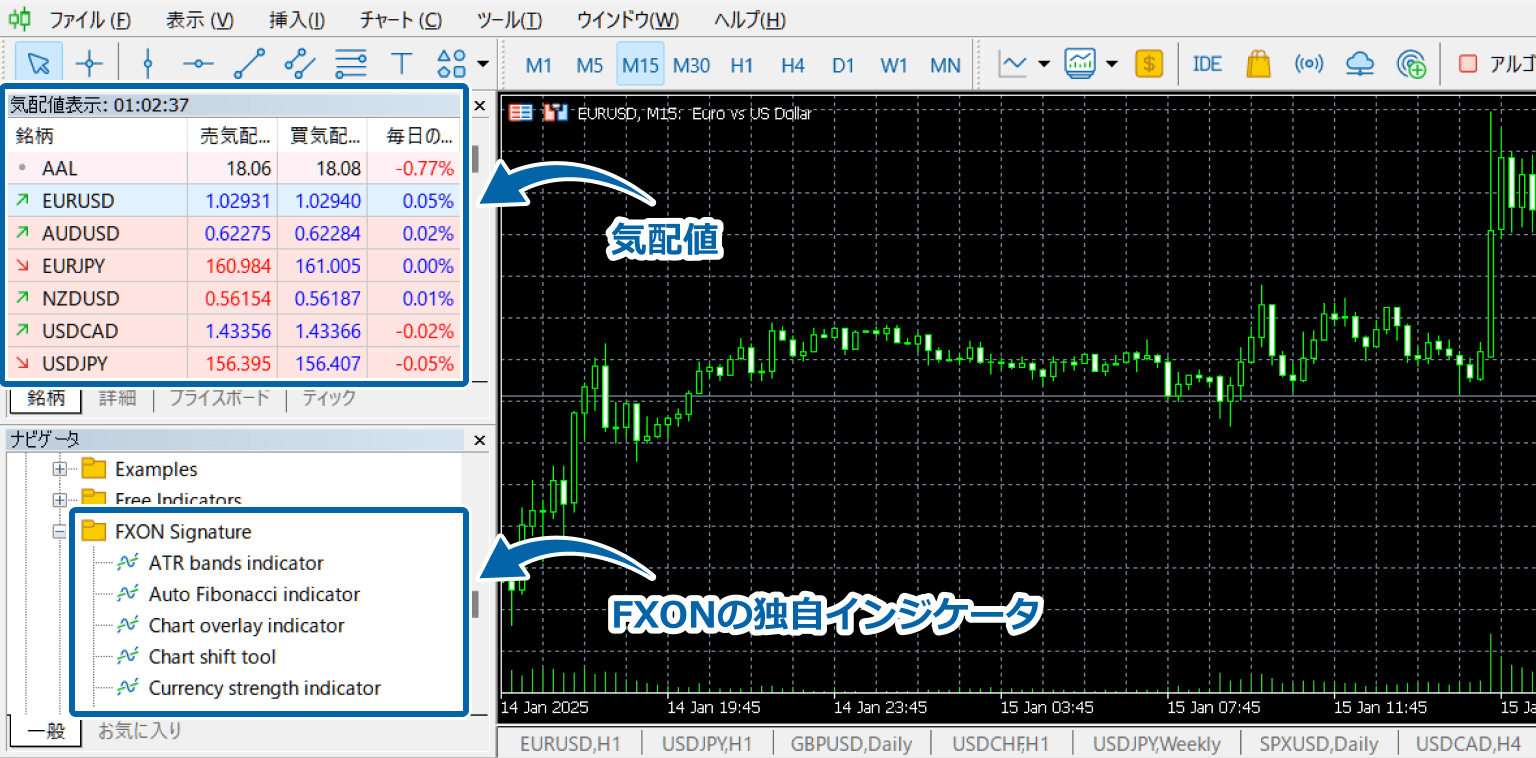Open the ウインドウ menu

tap(627, 20)
